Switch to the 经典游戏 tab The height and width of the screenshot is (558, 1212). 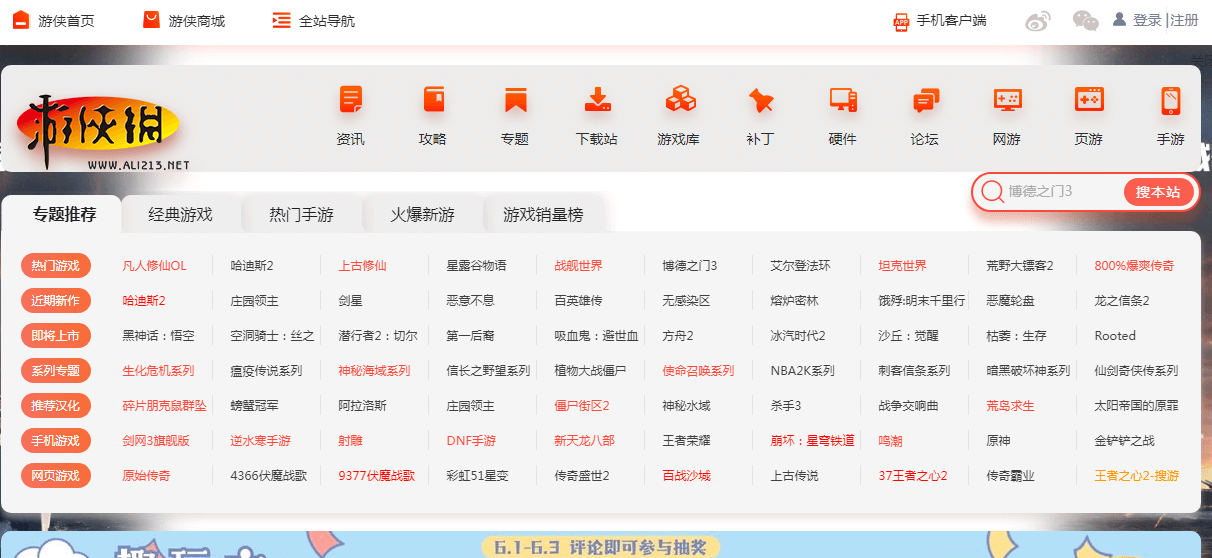point(181,214)
